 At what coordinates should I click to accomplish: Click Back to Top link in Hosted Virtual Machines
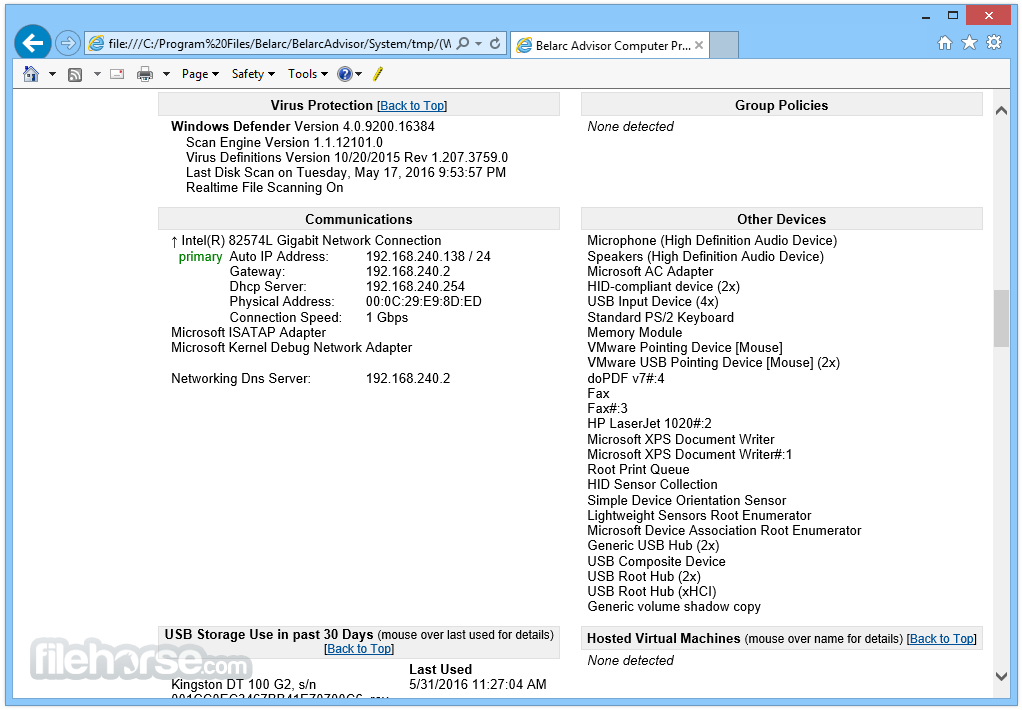coord(941,639)
